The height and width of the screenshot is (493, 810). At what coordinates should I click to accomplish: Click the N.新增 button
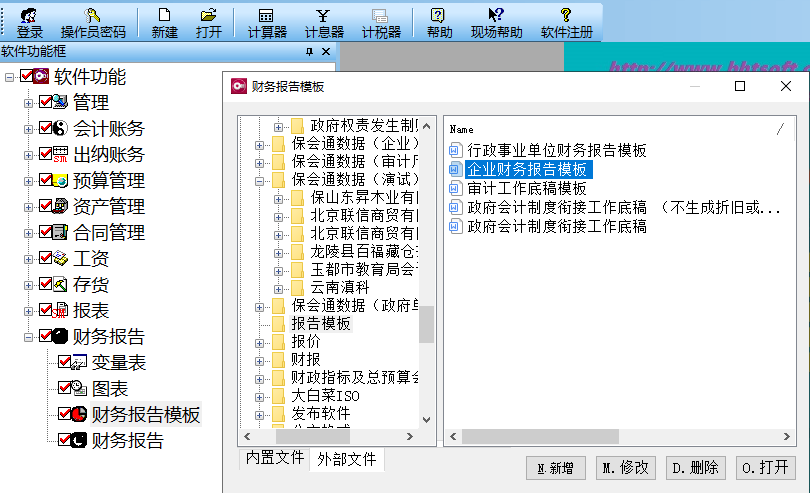[555, 467]
